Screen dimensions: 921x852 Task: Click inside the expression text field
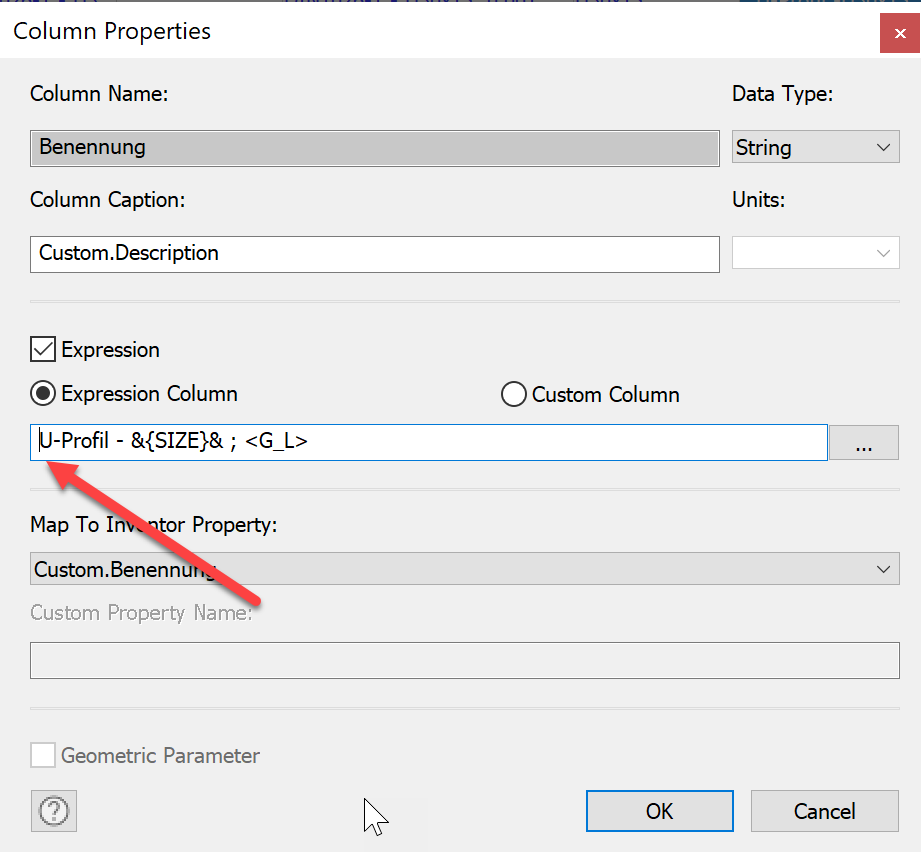[x=400, y=442]
